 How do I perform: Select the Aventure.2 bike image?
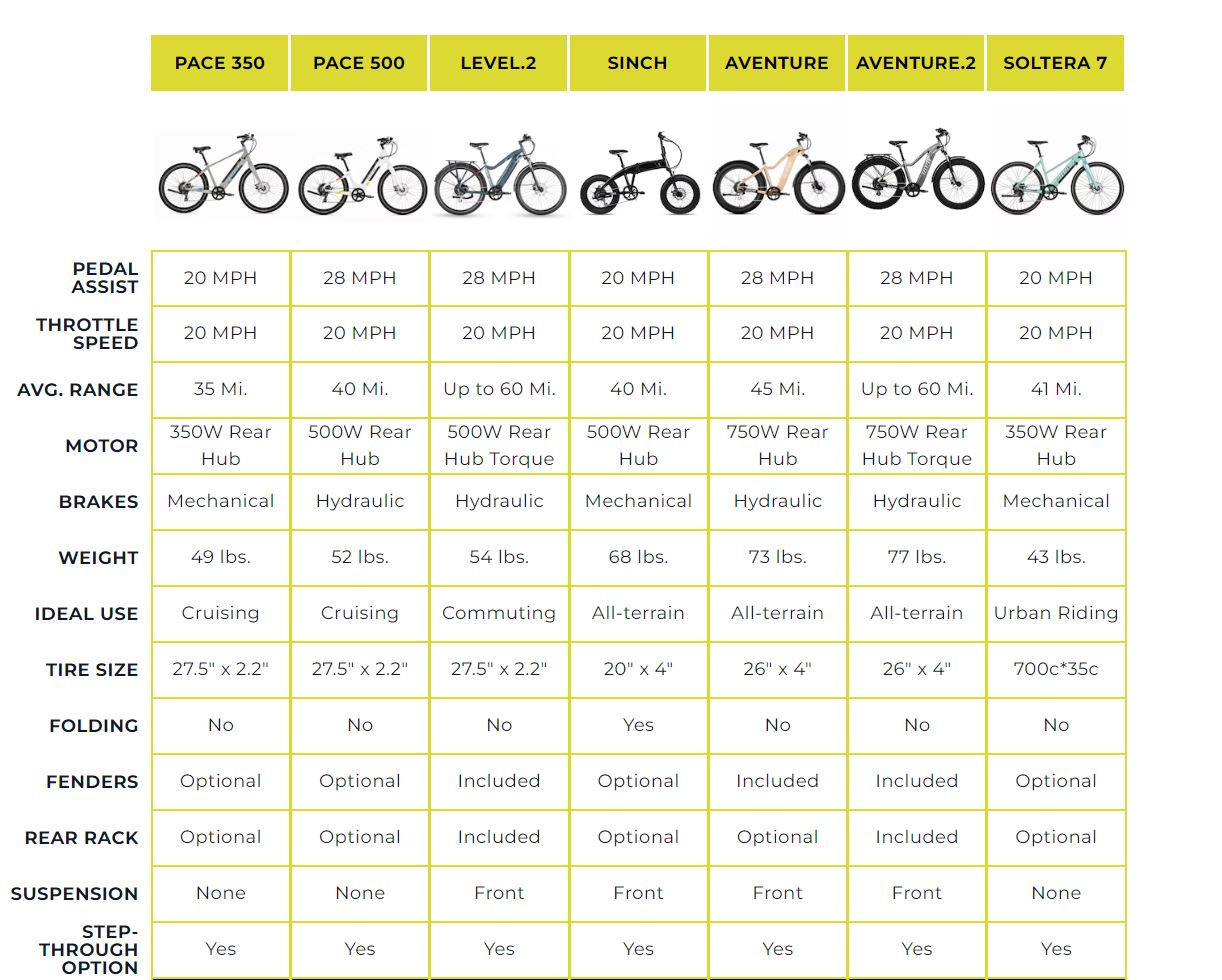click(916, 170)
